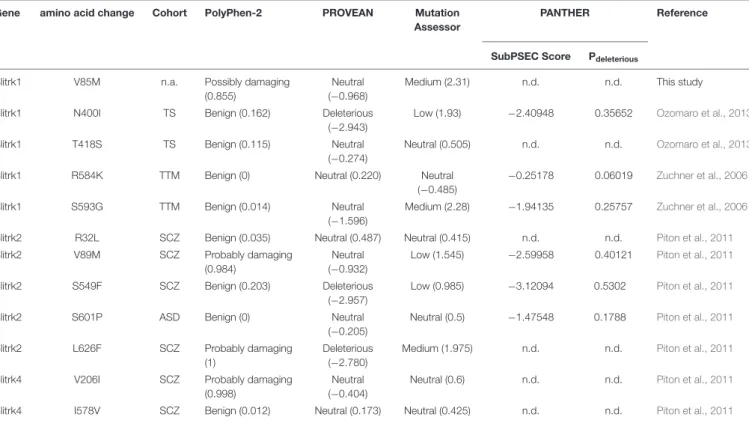The width and height of the screenshot is (749, 423).
Task: Click the PROVEAN column header
Action: [x=348, y=13]
